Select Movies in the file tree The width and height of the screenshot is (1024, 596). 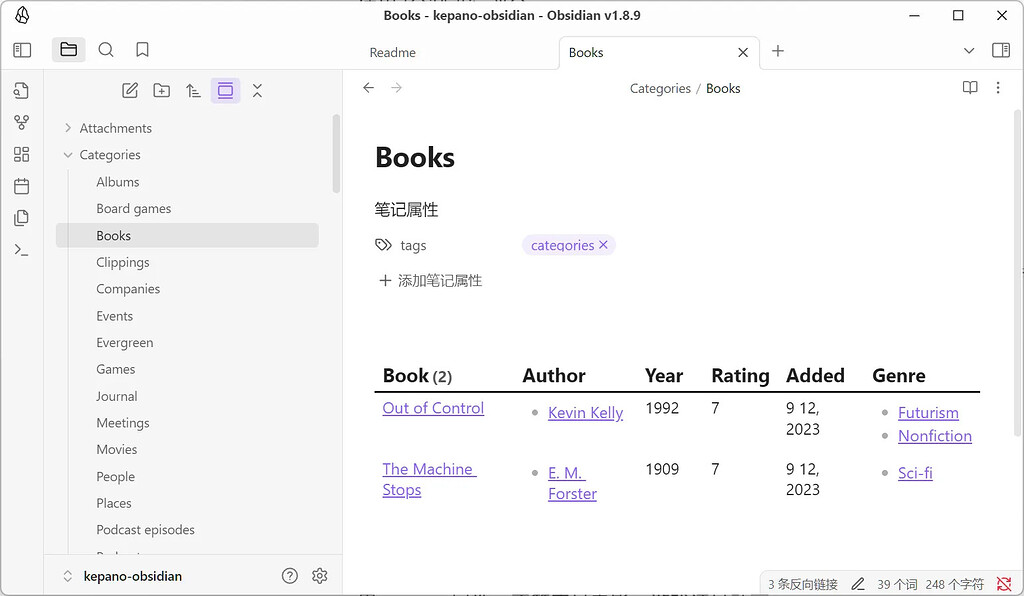116,450
